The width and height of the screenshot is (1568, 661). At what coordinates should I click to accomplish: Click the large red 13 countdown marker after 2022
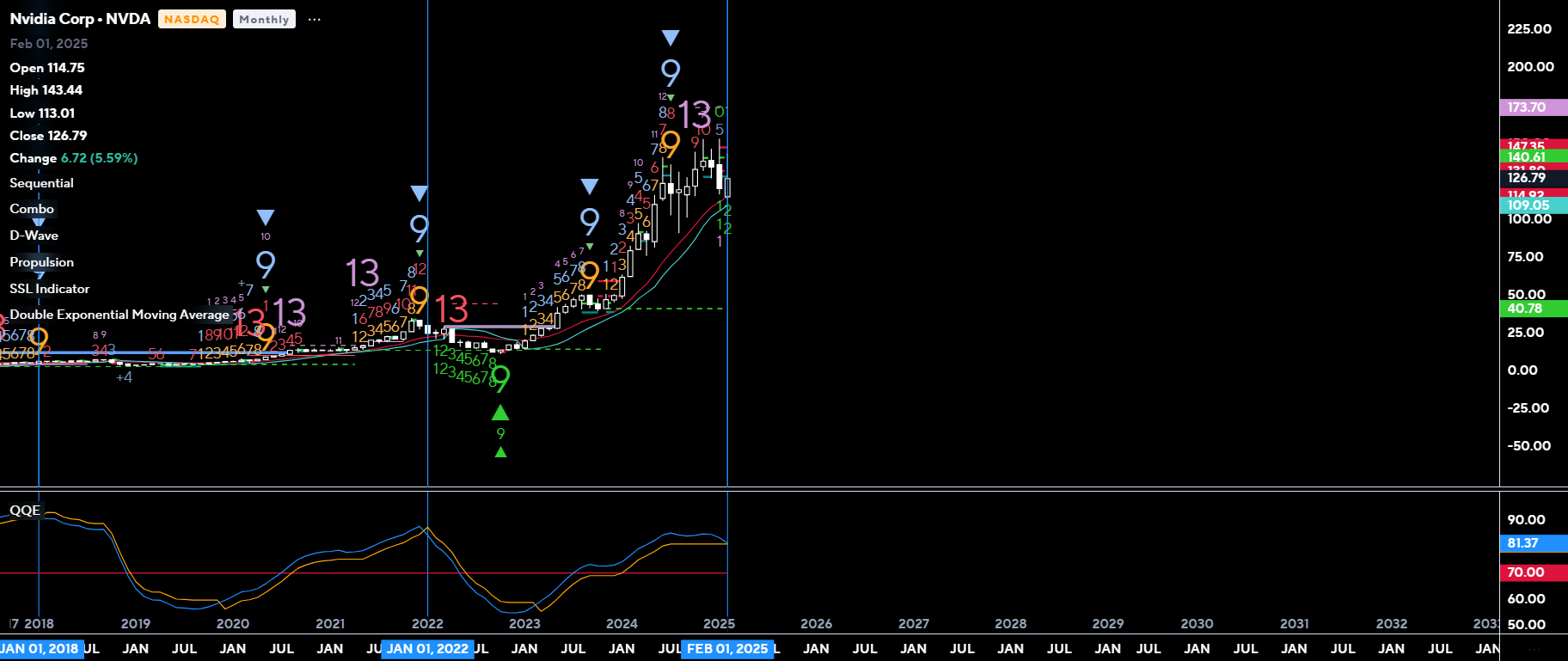tap(451, 309)
